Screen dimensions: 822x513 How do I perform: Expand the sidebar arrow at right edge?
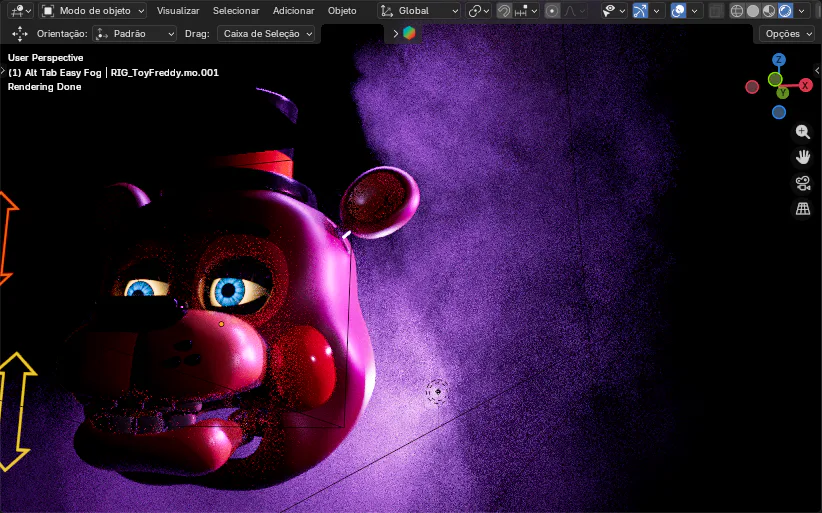click(817, 70)
